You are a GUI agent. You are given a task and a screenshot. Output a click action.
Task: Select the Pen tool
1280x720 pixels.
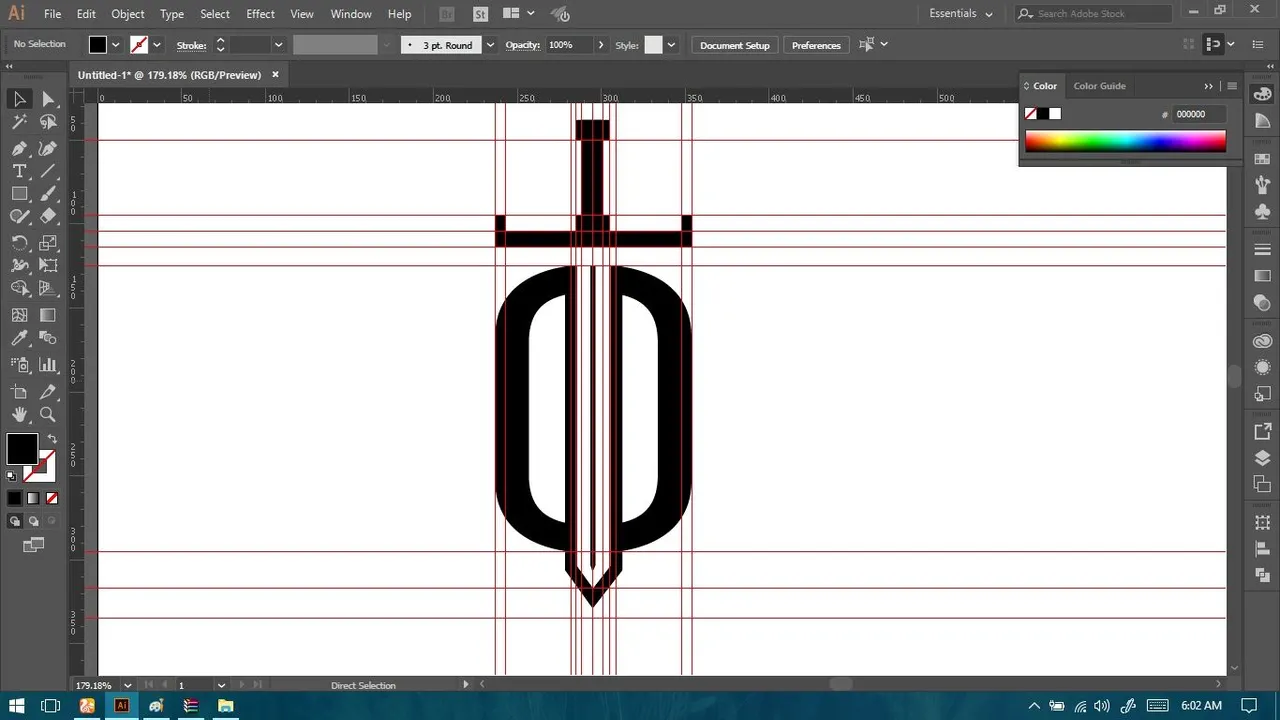(19, 148)
